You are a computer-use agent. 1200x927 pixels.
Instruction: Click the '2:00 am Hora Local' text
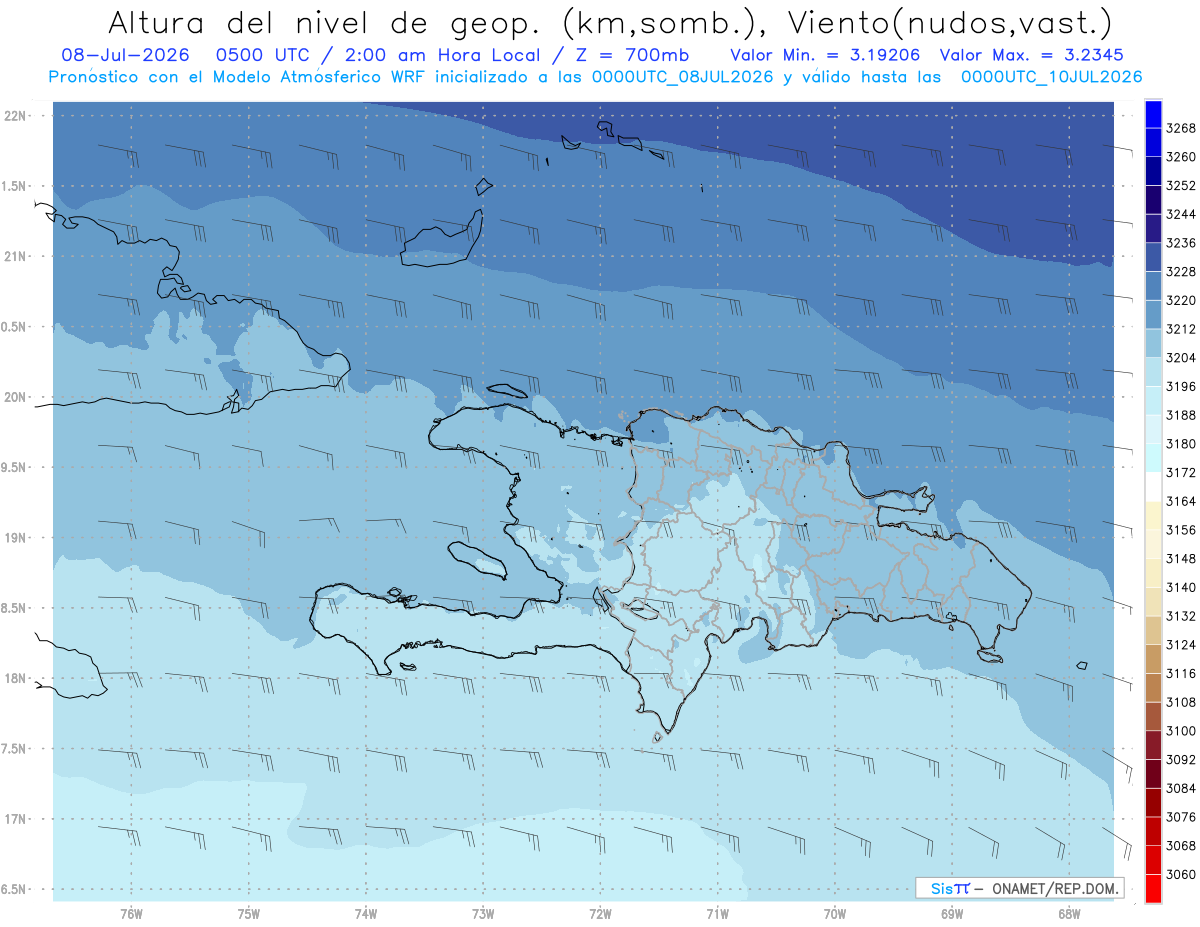click(x=443, y=55)
